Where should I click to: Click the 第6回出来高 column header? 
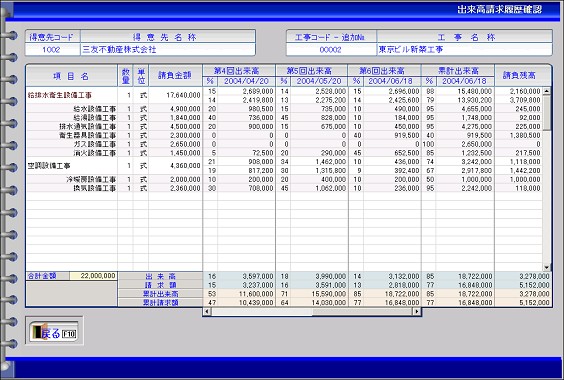tap(384, 71)
